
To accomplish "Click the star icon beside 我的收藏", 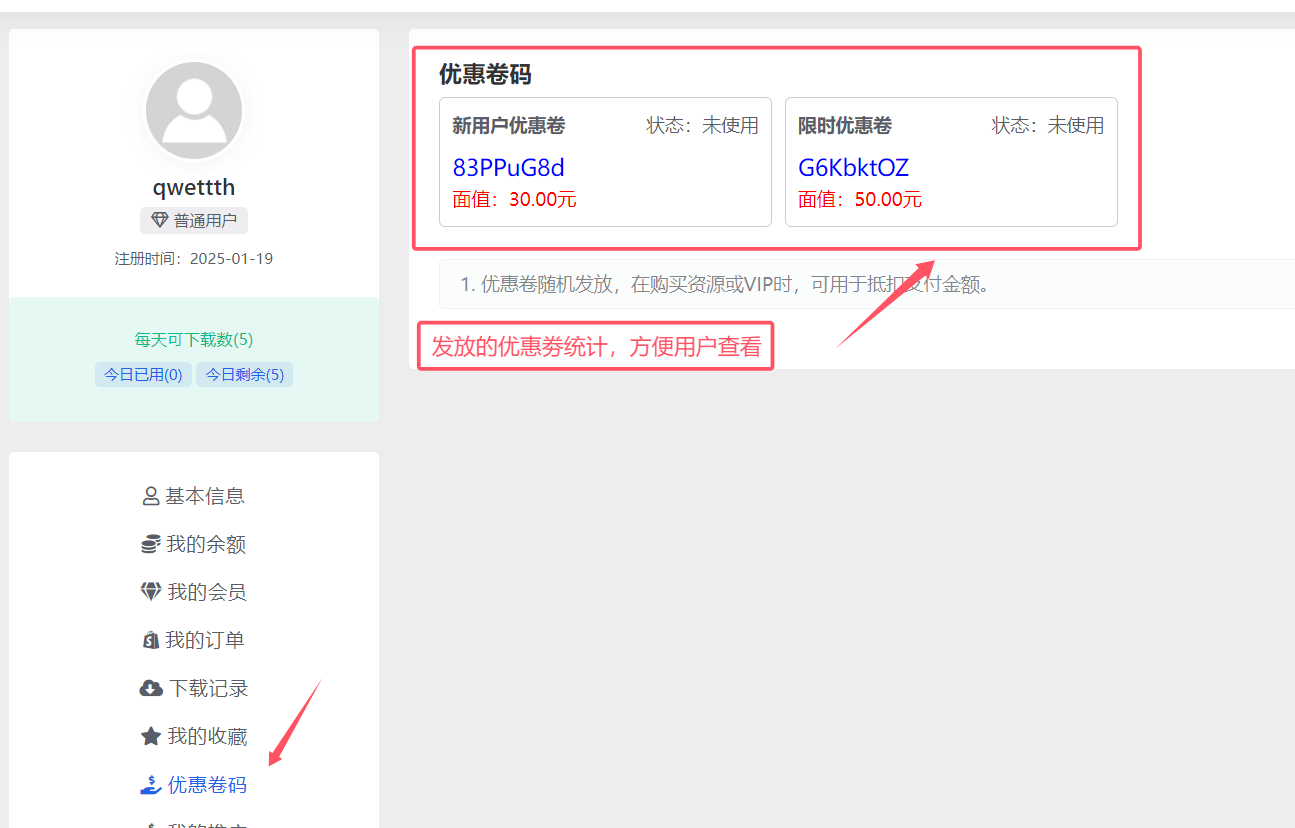I will click(x=151, y=737).
